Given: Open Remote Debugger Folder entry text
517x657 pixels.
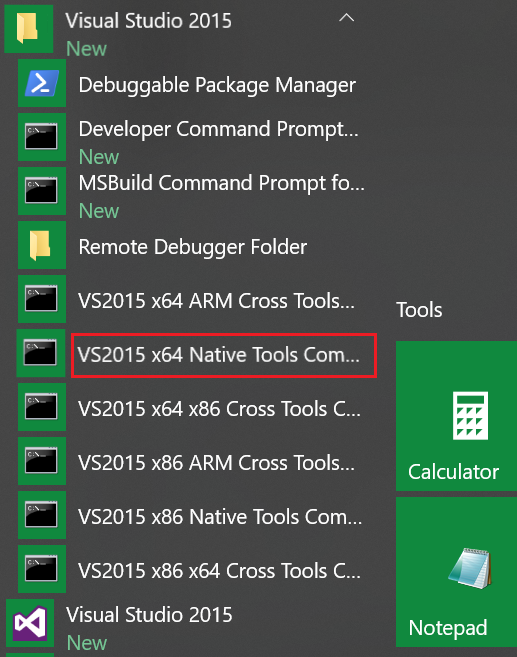Looking at the screenshot, I should (193, 247).
